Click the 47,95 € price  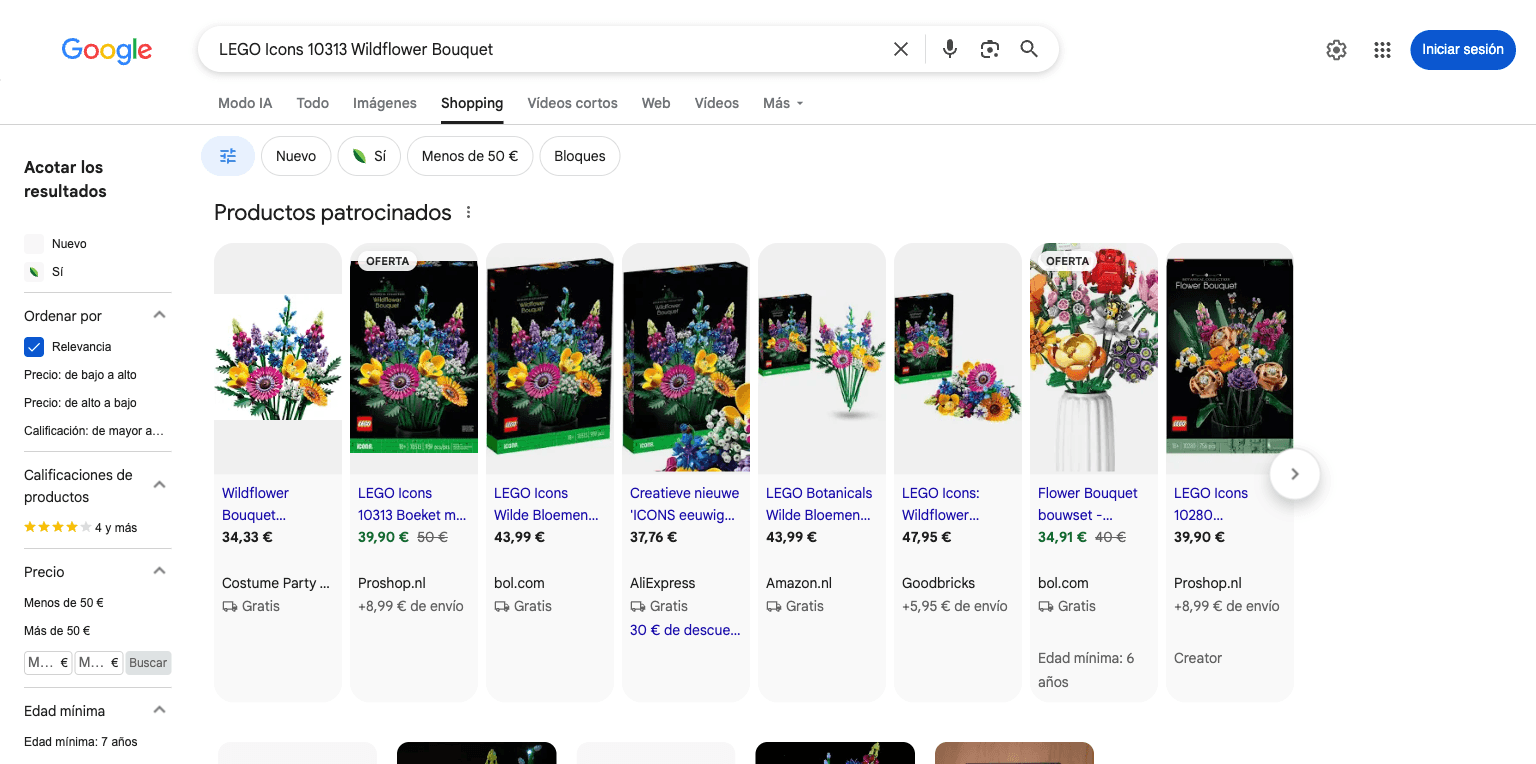pyautogui.click(x=927, y=537)
